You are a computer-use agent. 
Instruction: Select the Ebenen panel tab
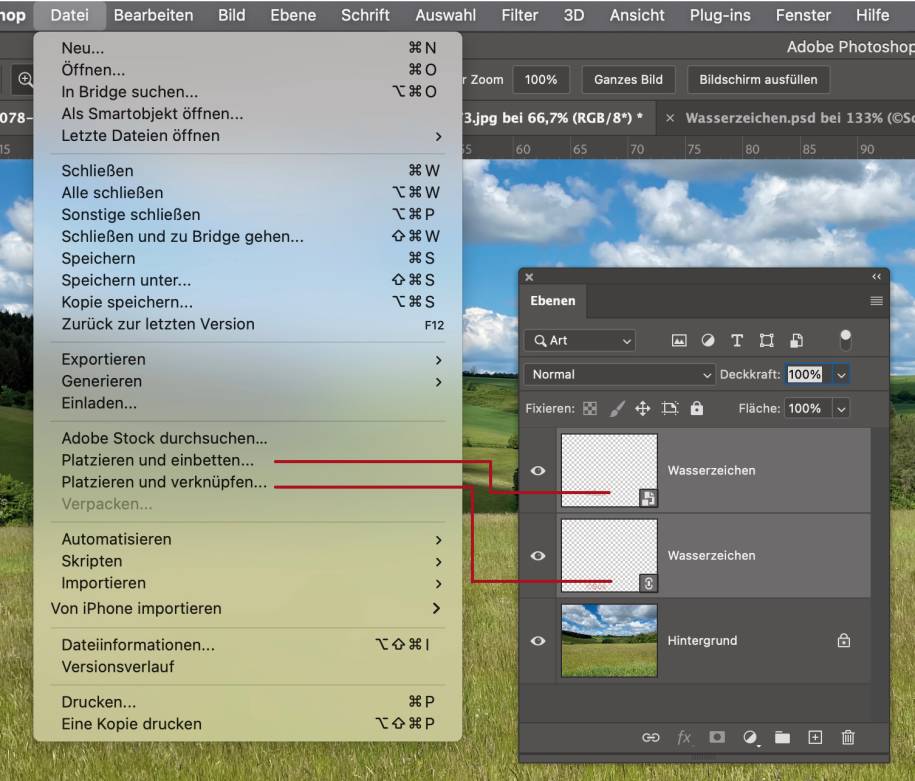click(552, 301)
